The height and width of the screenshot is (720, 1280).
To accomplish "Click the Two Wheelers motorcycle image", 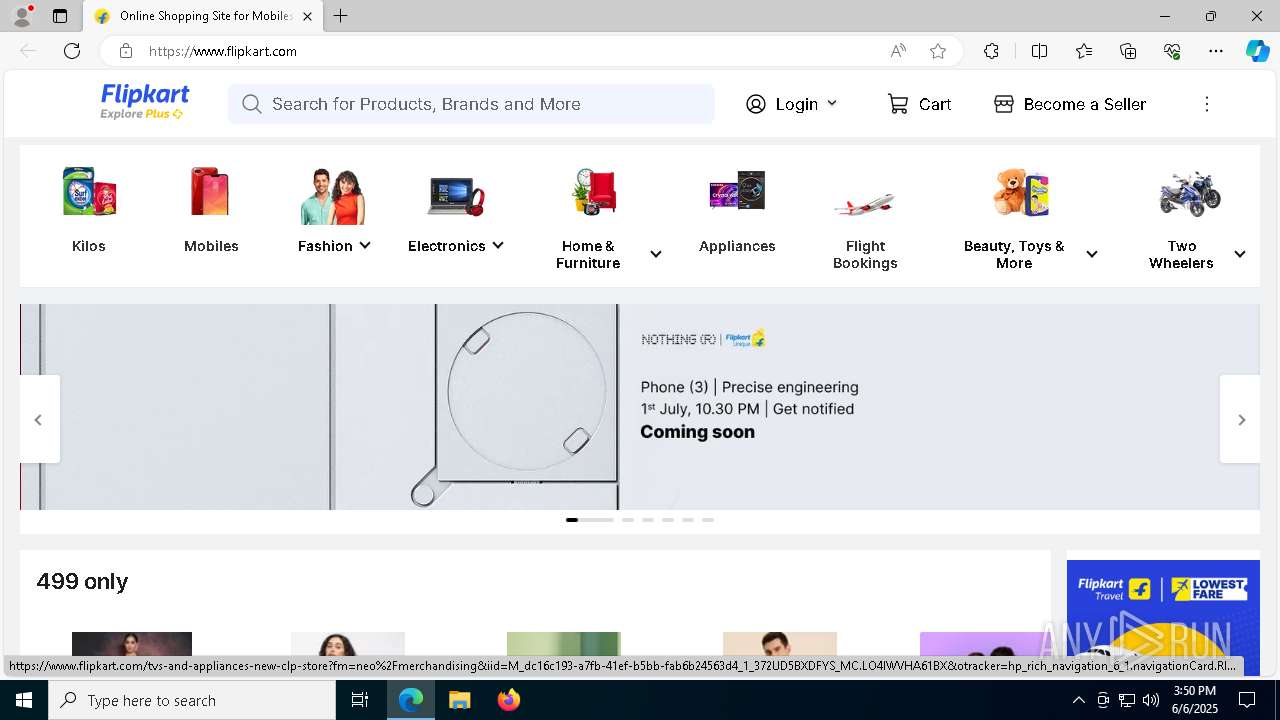I will (x=1190, y=193).
